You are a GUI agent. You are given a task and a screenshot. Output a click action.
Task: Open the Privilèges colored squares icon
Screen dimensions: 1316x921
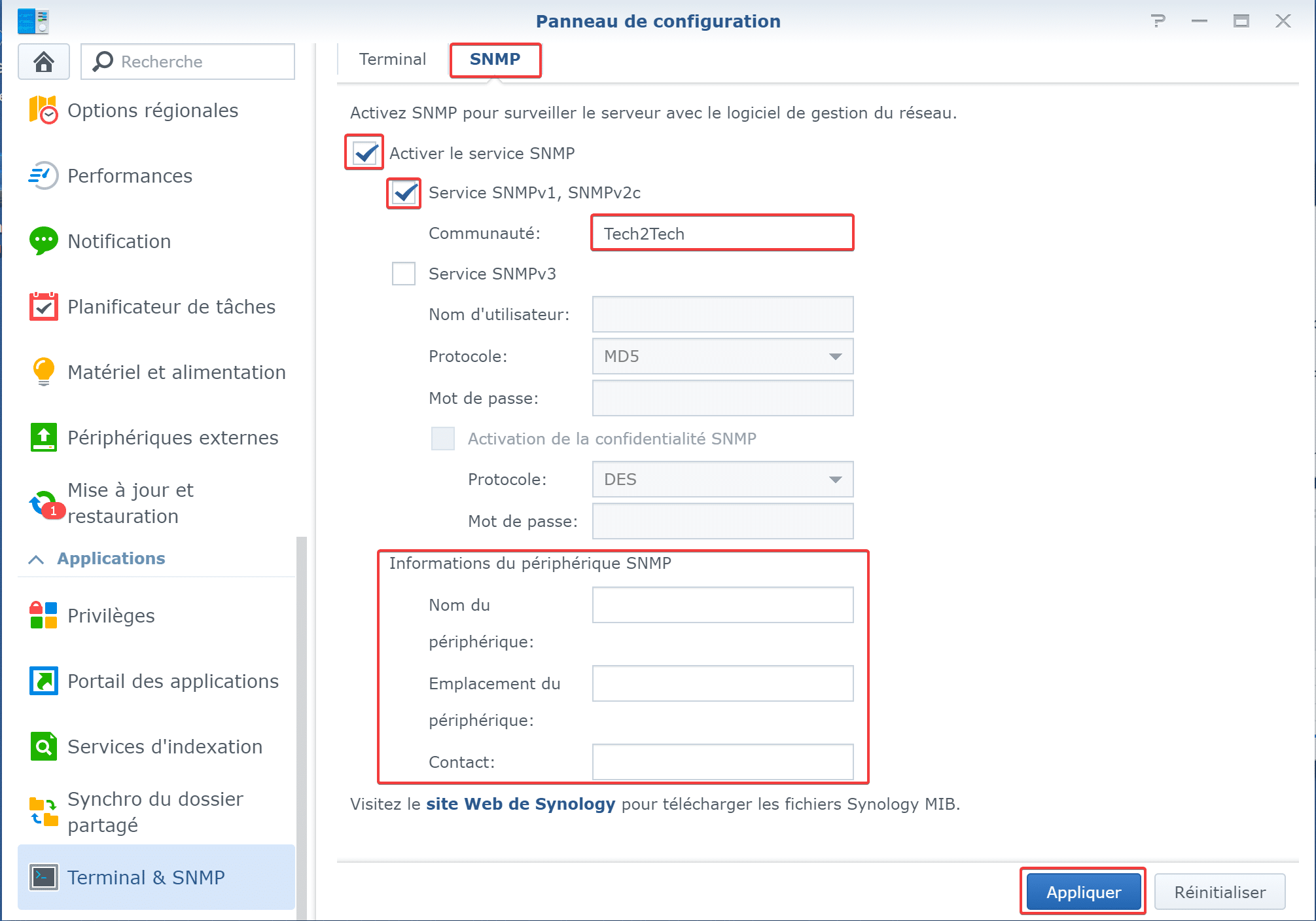(x=43, y=615)
